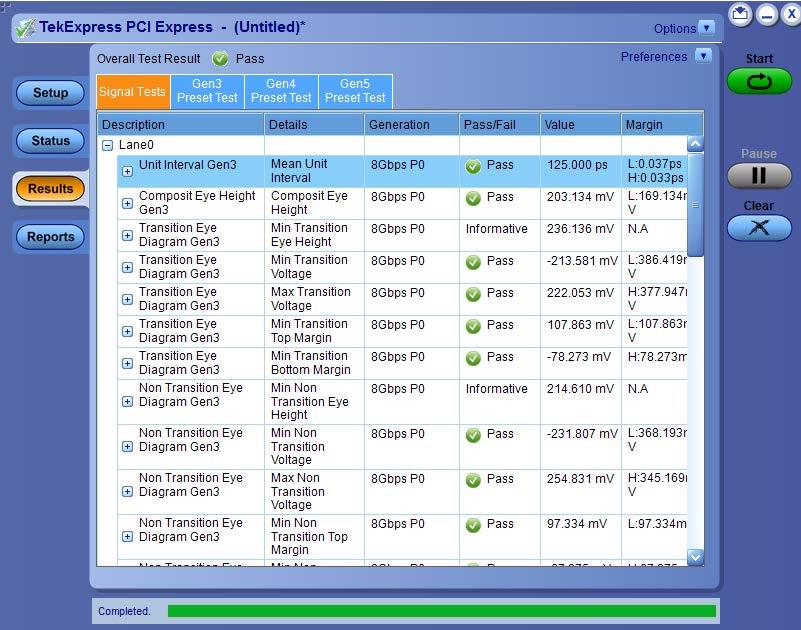Viewport: 801px width, 630px height.
Task: Expand the Max Transition Voltage row
Action: [x=127, y=299]
